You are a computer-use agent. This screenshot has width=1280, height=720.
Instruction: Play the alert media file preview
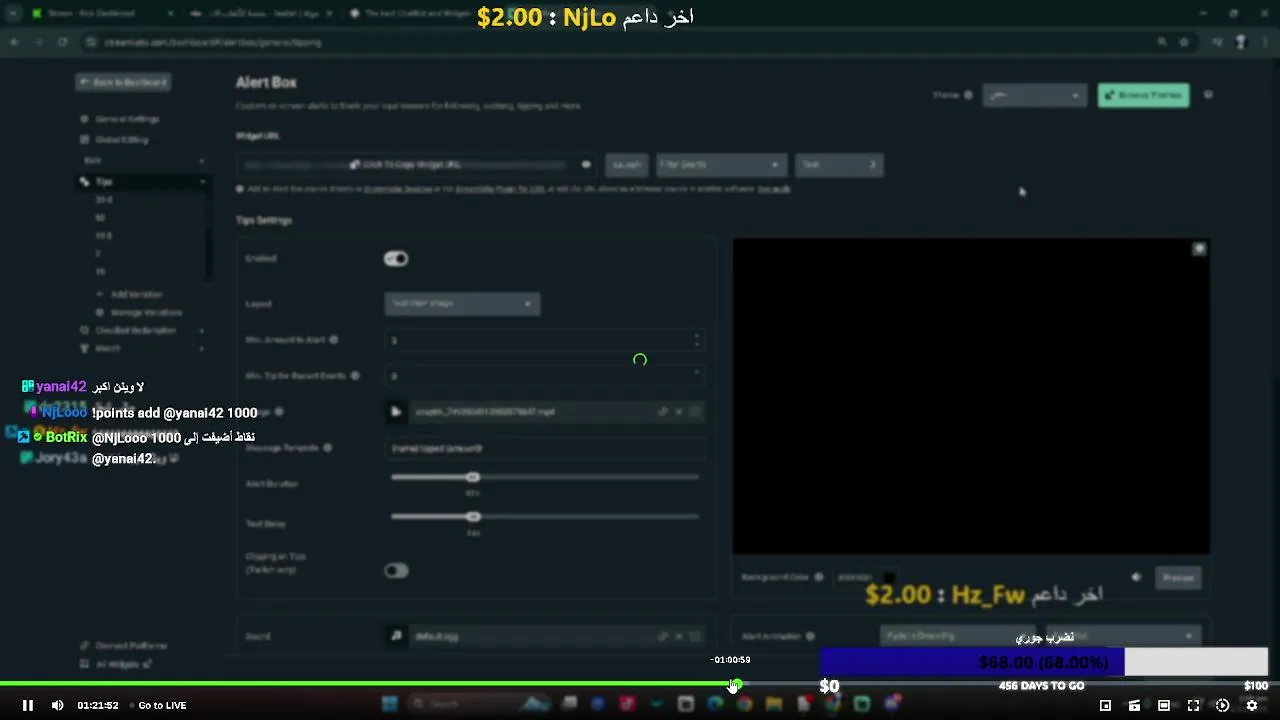[x=396, y=411]
